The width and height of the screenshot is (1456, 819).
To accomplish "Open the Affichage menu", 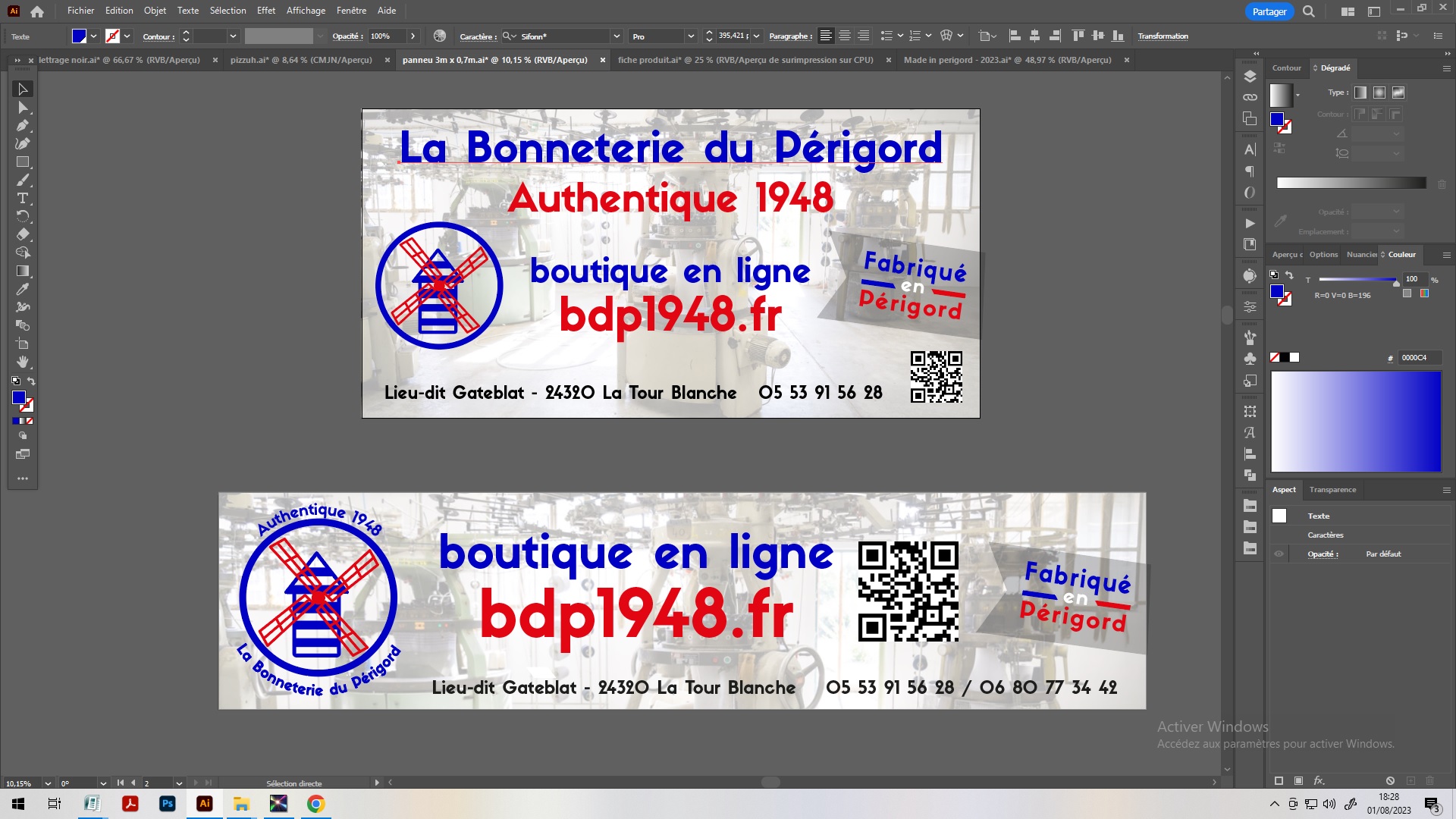I will pyautogui.click(x=306, y=11).
